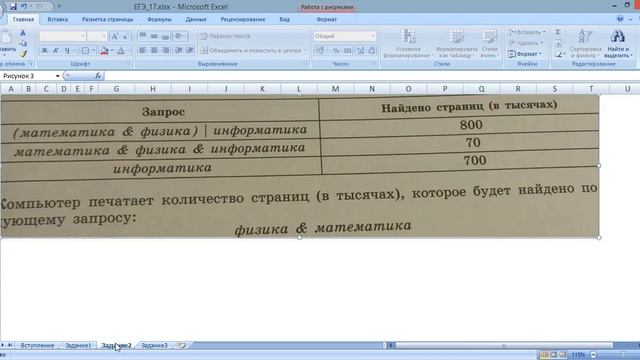Screen dimensions: 640x360
Task: Open the fill color dropdown arrow
Action: point(112,51)
